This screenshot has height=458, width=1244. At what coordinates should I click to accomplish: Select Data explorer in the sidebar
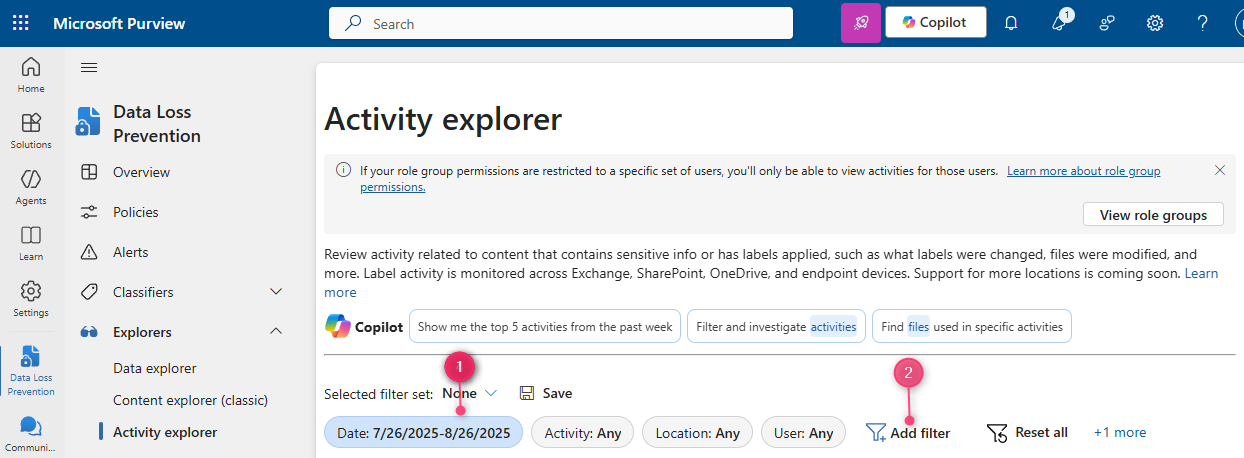pyautogui.click(x=154, y=368)
